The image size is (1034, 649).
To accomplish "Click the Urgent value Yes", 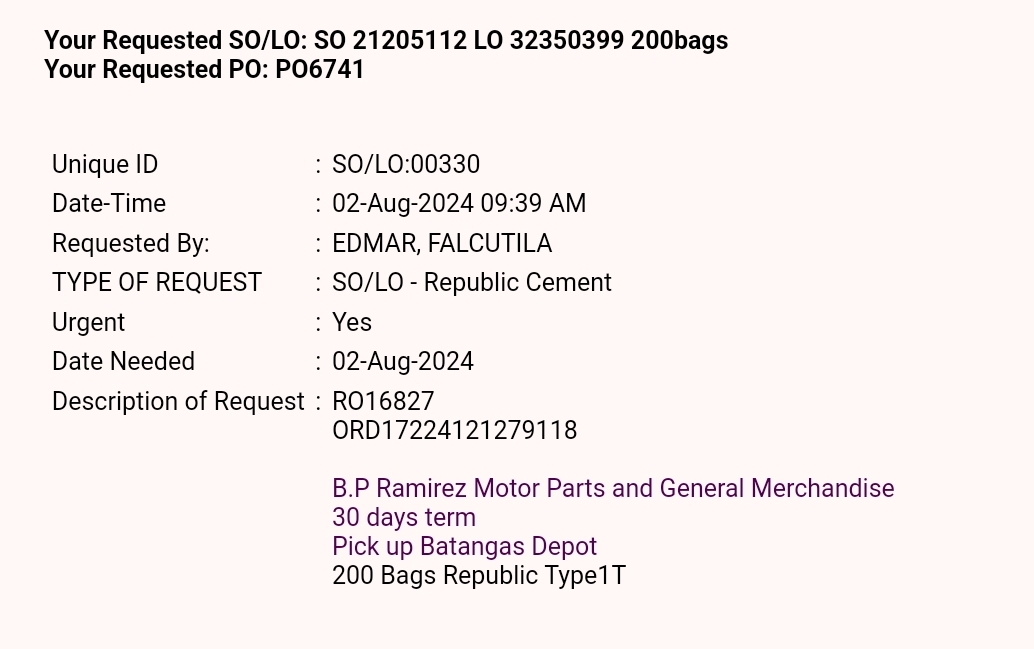I will click(352, 323).
